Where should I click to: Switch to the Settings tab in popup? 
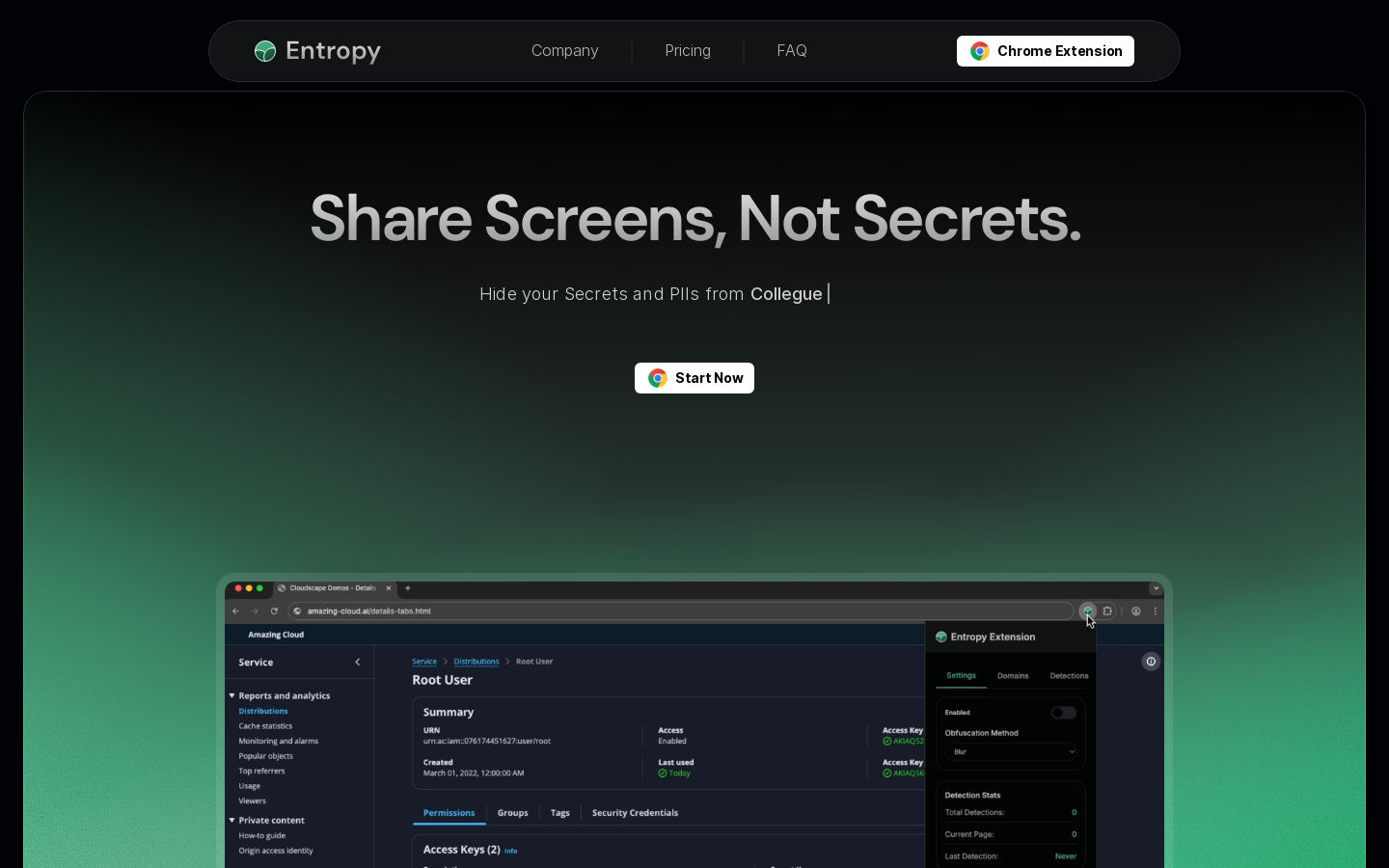pyautogui.click(x=961, y=675)
